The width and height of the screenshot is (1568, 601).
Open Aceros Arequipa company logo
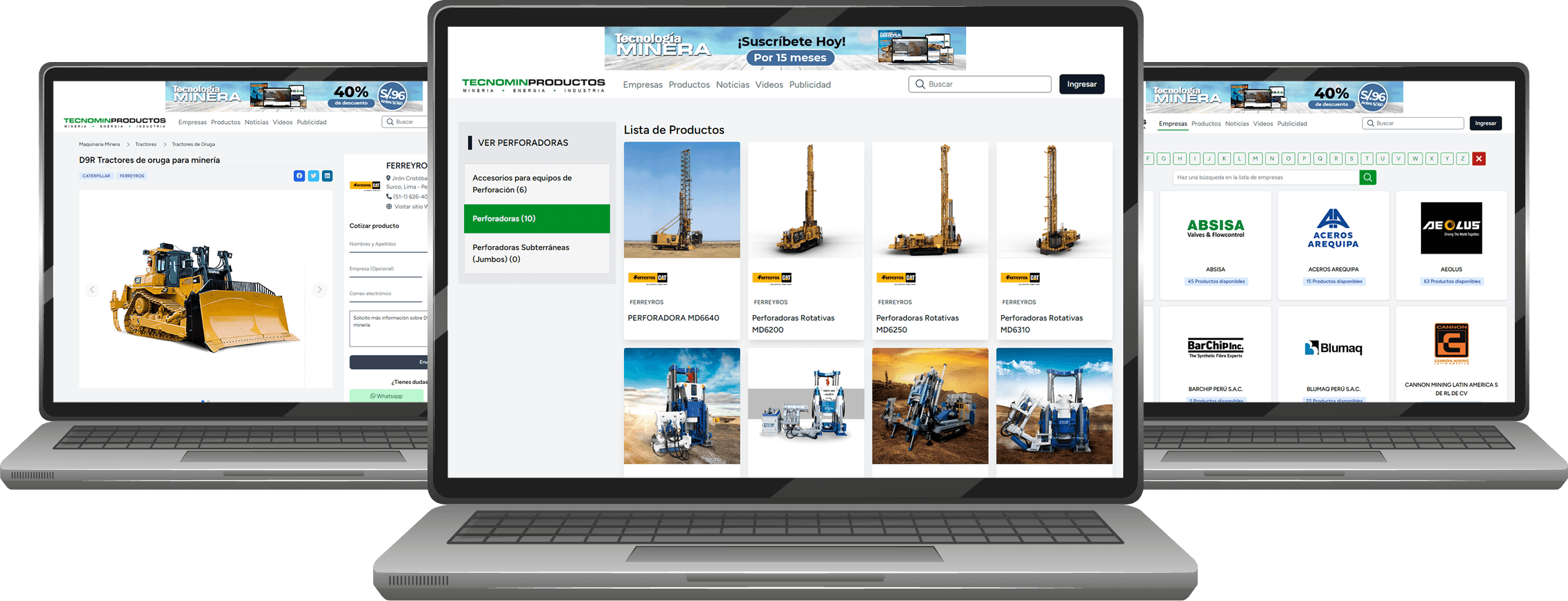(1333, 228)
